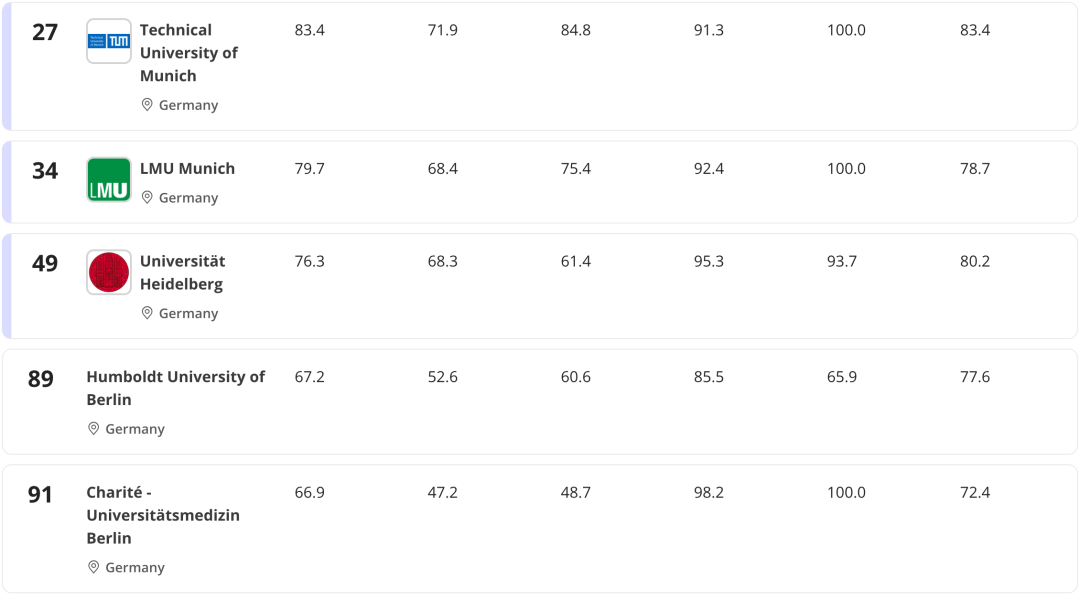Click location pin icon under Charité
This screenshot has width=1080, height=599.
94,567
